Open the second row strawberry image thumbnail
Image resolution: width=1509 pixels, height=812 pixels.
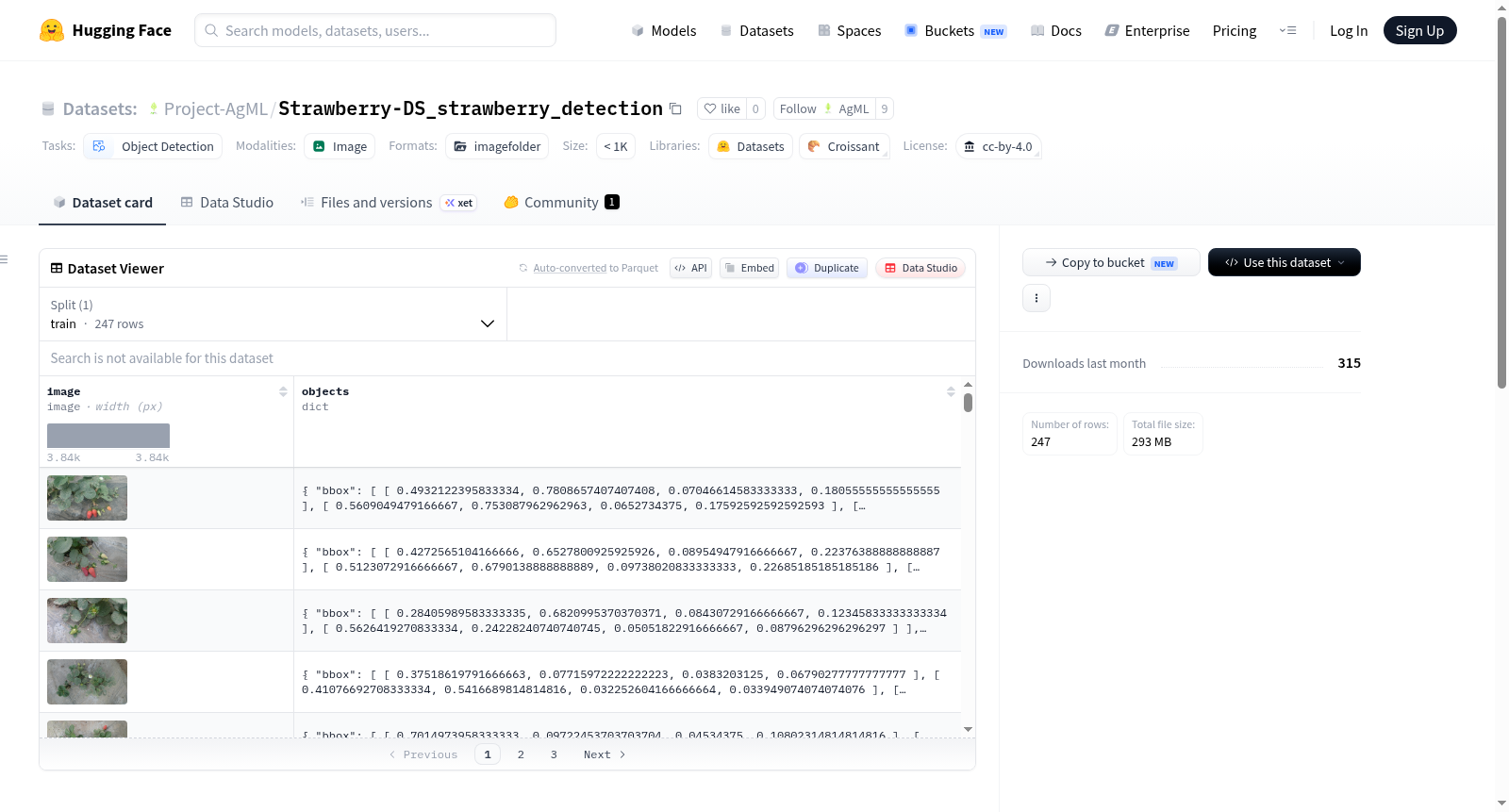(x=87, y=559)
